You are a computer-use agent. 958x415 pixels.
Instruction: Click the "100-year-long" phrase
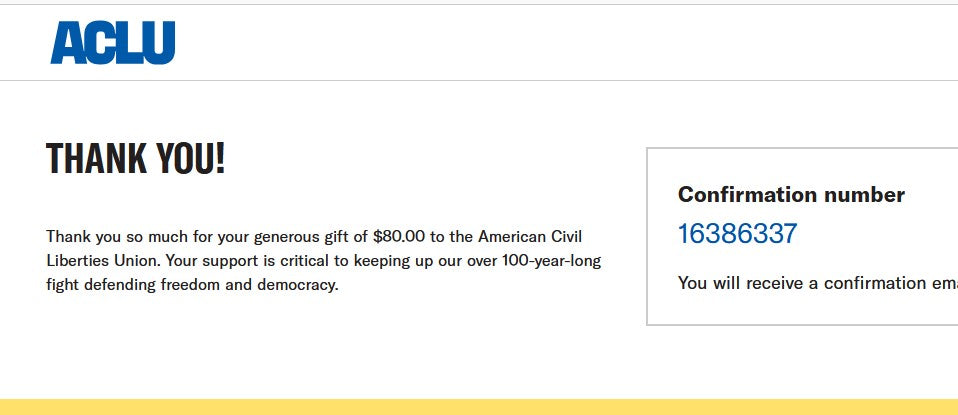(x=552, y=261)
